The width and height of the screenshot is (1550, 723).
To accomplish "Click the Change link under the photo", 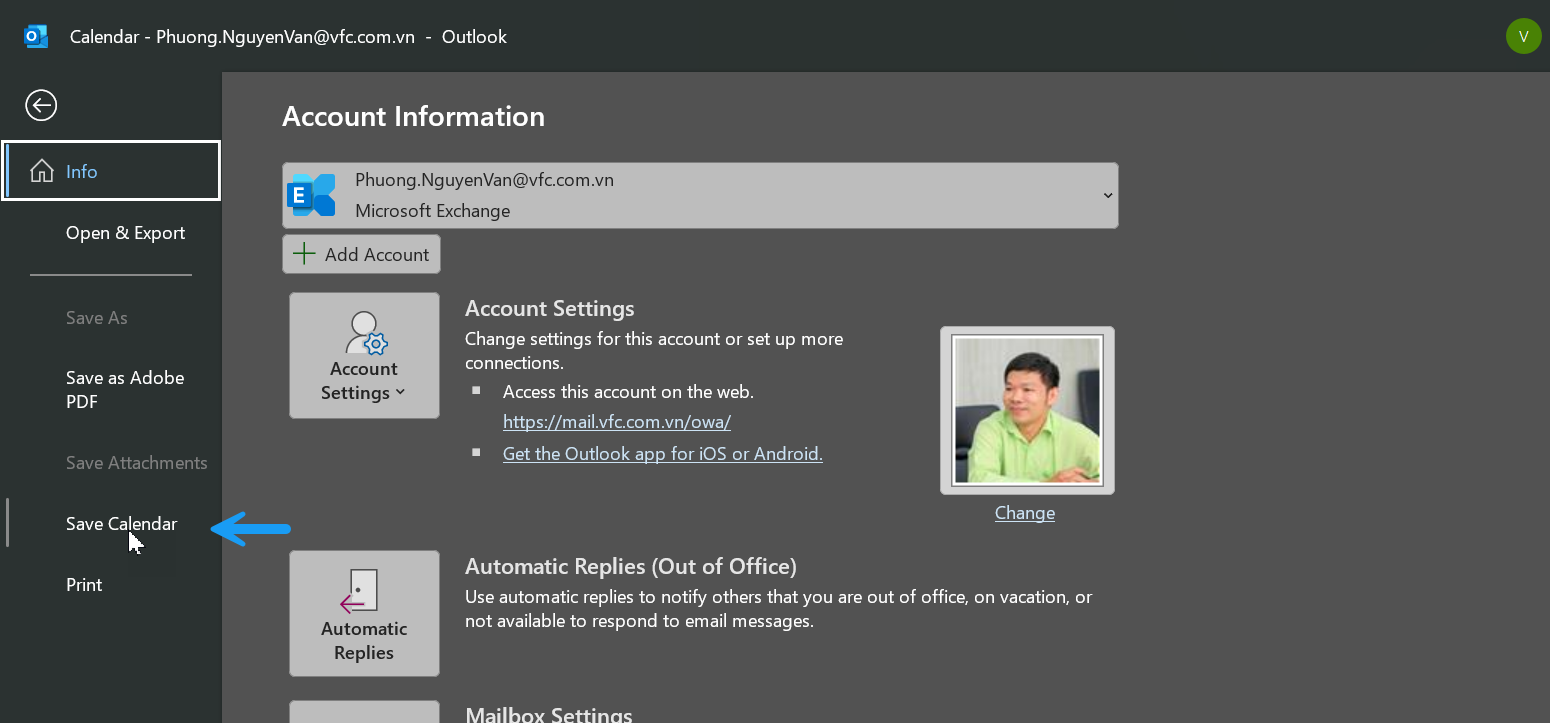I will pos(1024,513).
